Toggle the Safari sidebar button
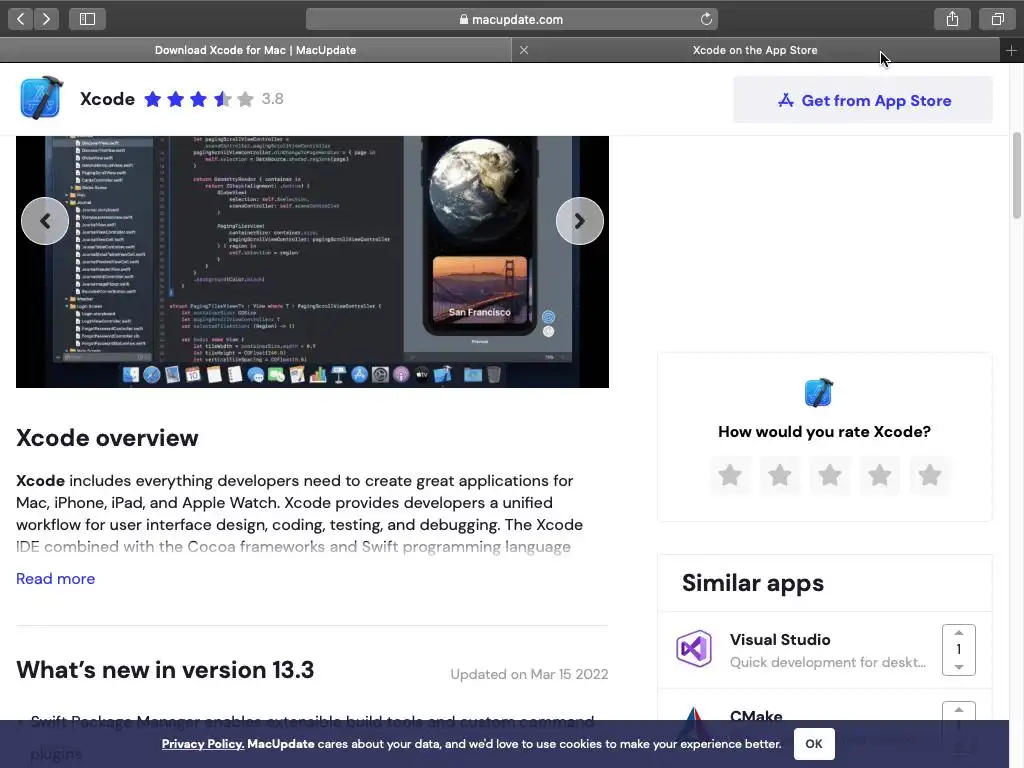Screen dimensions: 1024x768 (x=87, y=19)
